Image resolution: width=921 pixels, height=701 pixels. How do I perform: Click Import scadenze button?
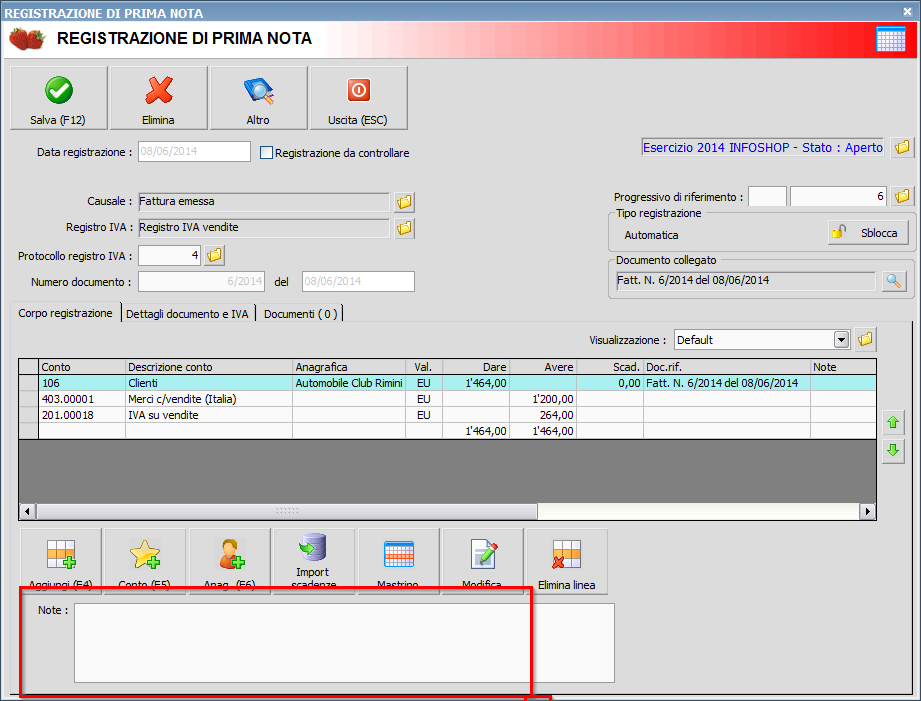coord(314,561)
